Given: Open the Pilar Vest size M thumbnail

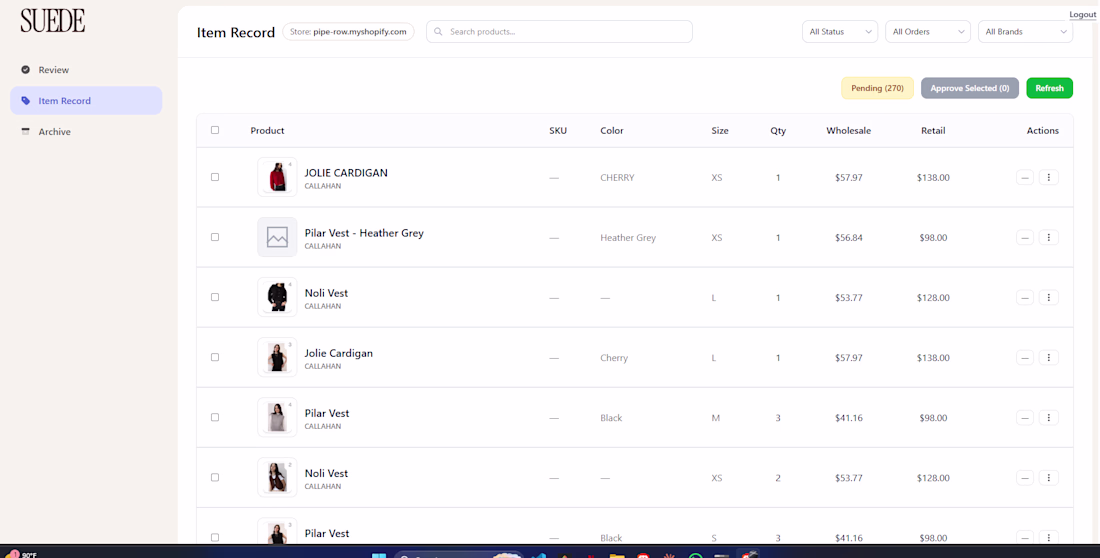Looking at the screenshot, I should point(277,417).
